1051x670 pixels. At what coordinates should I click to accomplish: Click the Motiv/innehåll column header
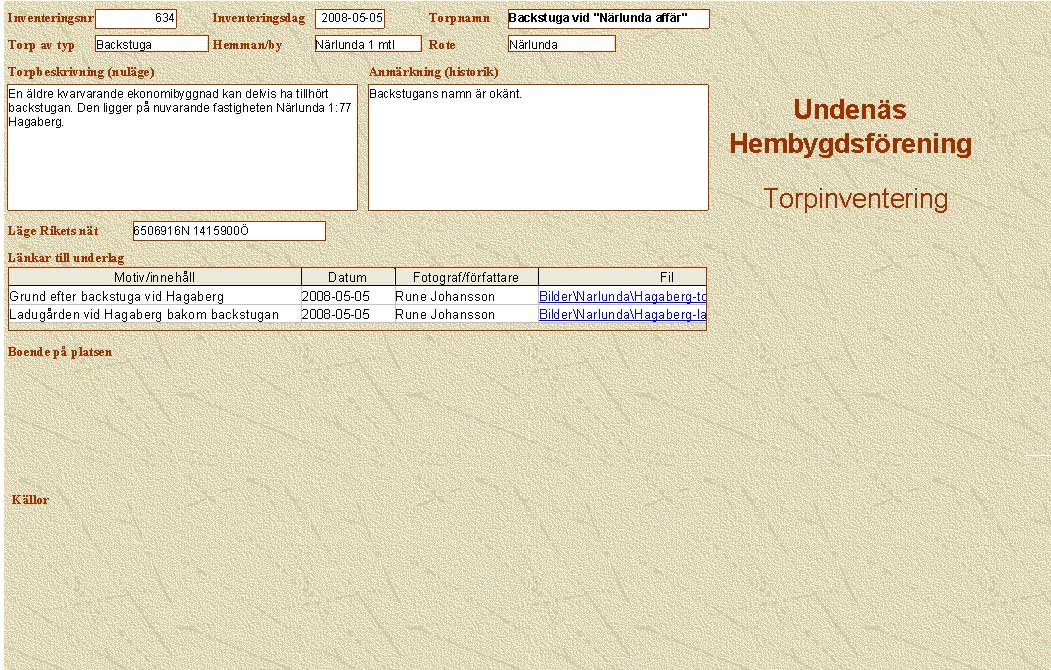[x=155, y=277]
